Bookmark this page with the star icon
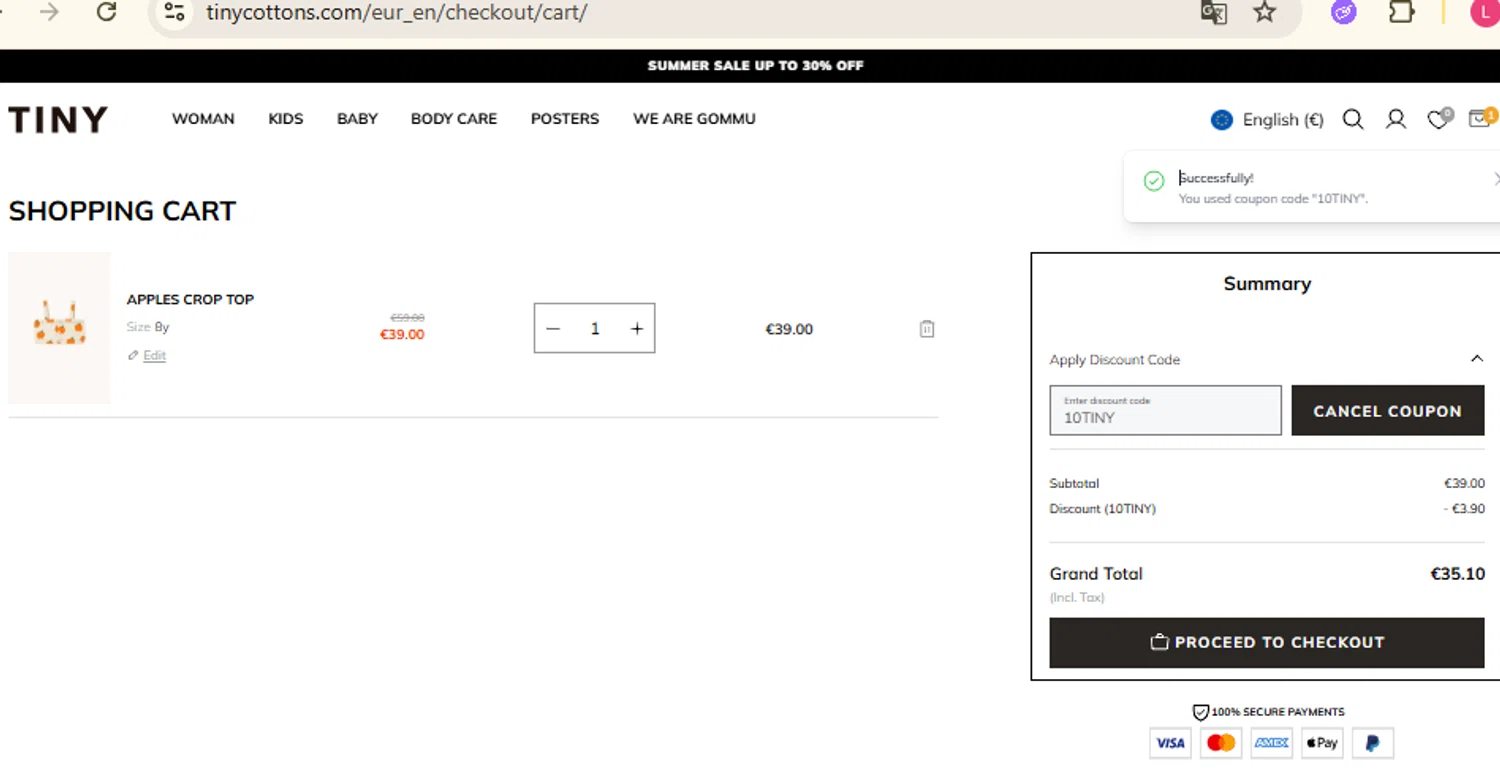The width and height of the screenshot is (1500, 782). tap(1265, 12)
